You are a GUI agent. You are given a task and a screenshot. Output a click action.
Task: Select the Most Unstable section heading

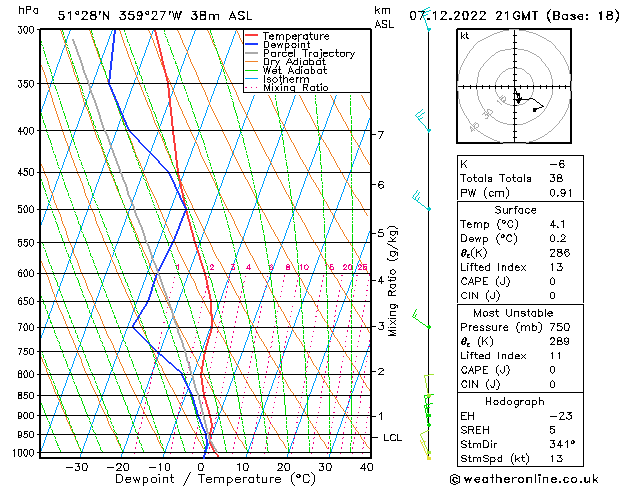pos(515,312)
